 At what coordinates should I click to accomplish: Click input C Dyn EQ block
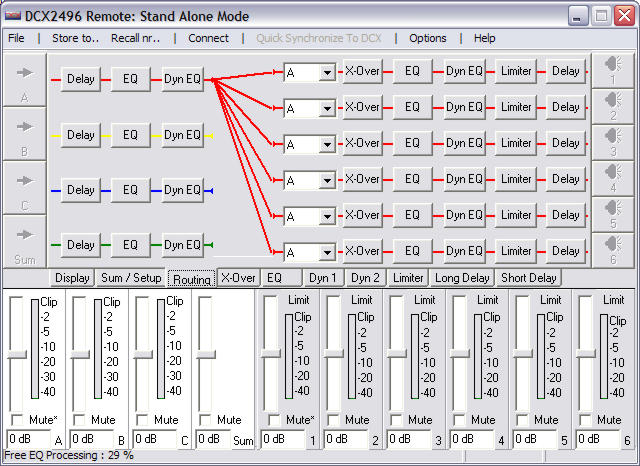(182, 190)
